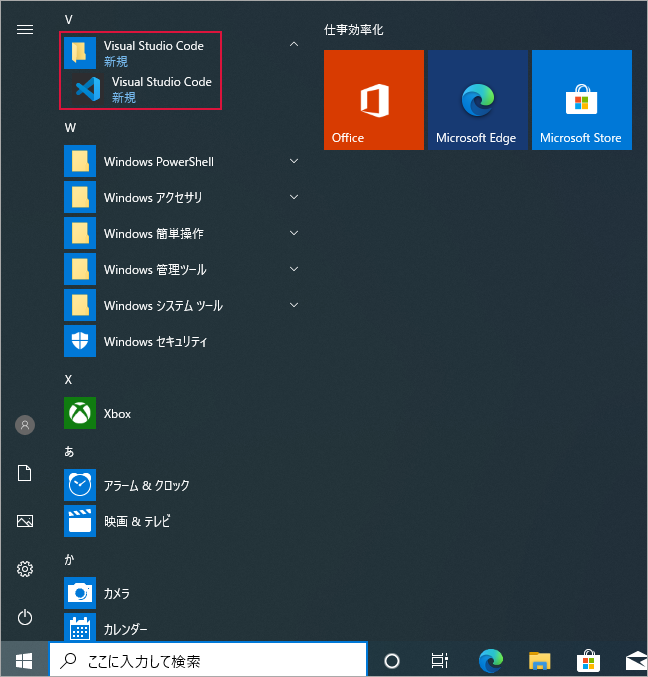Click the Cortana circle taskbar icon
The image size is (648, 677).
(x=392, y=661)
